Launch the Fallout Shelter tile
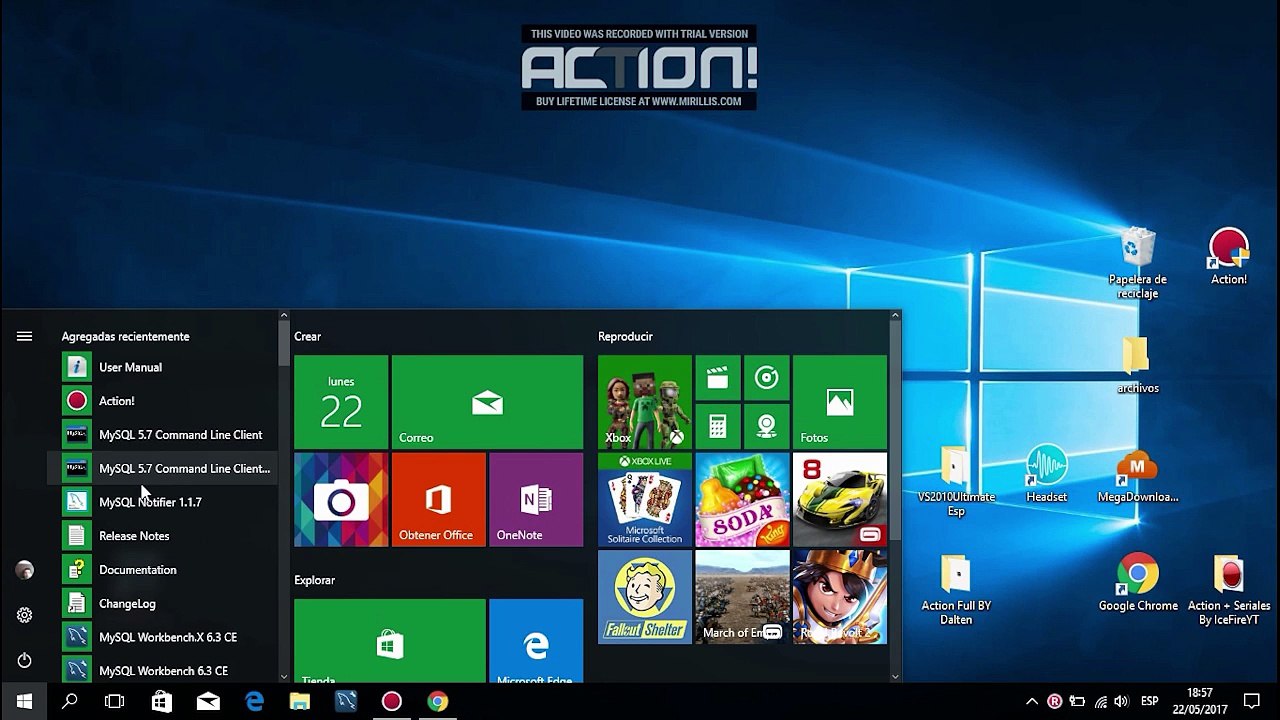Image resolution: width=1280 pixels, height=720 pixels. click(x=645, y=597)
